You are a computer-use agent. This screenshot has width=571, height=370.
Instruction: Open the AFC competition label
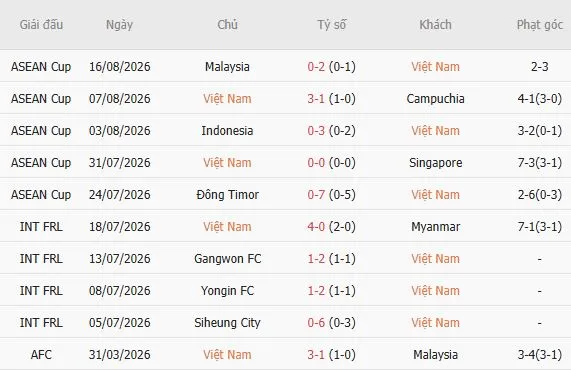click(41, 355)
